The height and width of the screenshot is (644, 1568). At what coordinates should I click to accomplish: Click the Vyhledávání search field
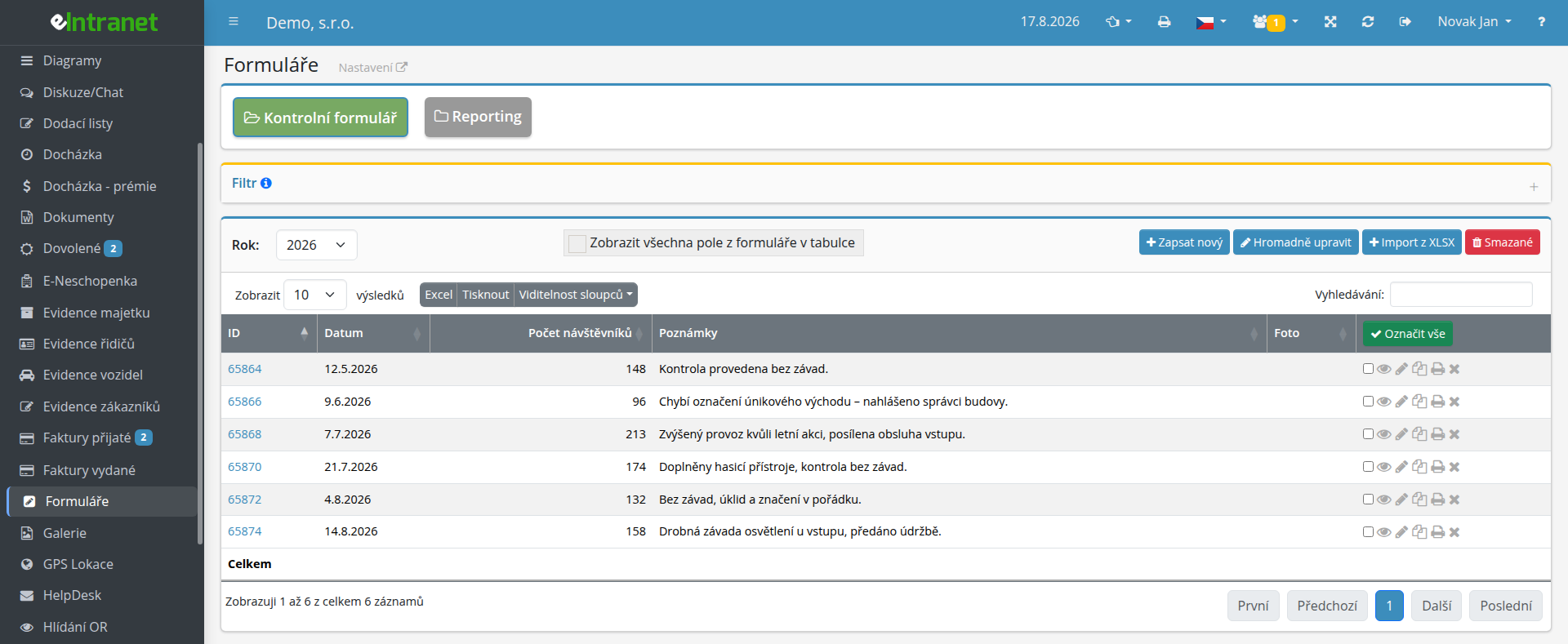1461,295
